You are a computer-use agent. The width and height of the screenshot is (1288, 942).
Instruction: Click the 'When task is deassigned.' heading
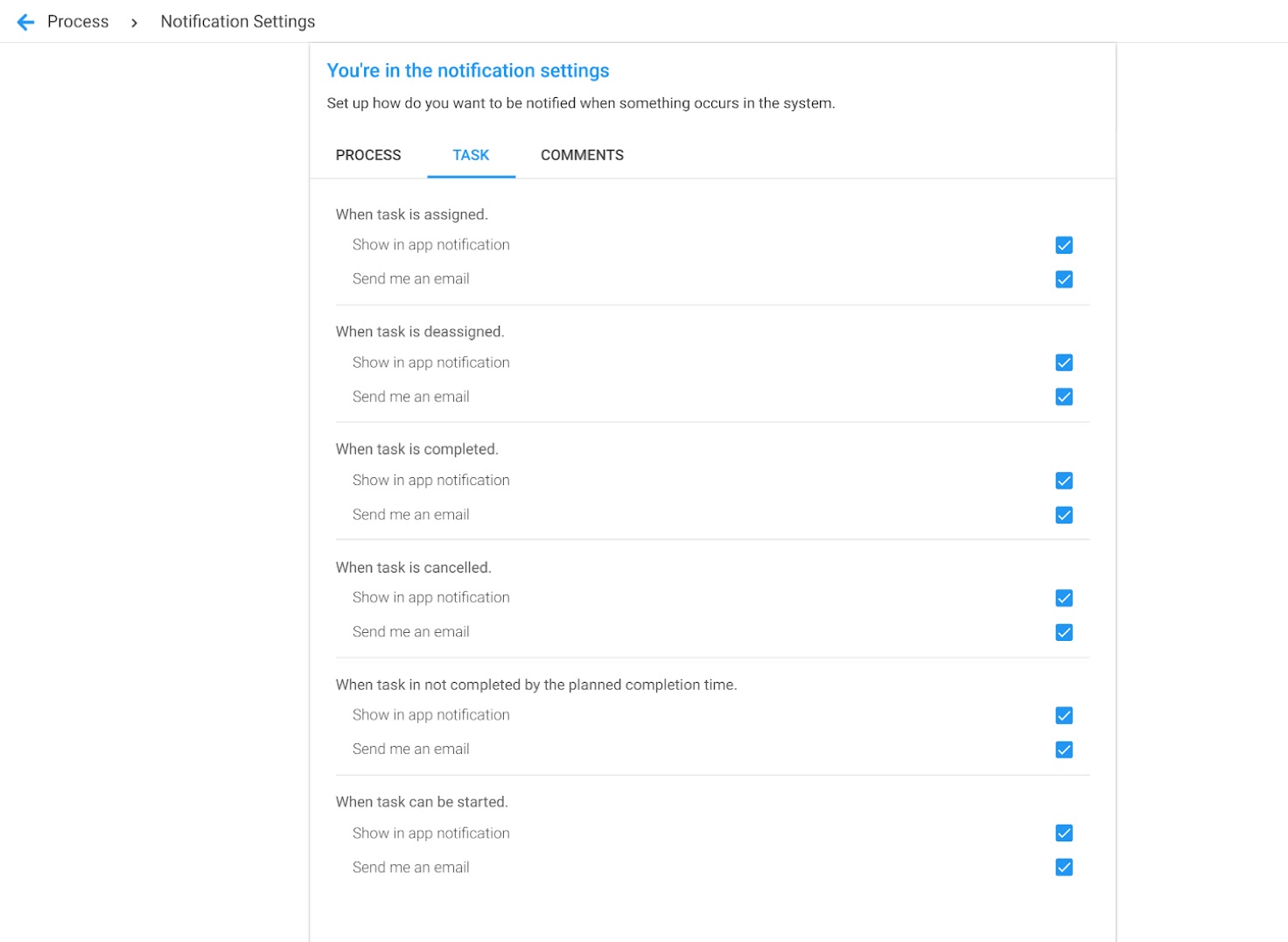(x=420, y=332)
